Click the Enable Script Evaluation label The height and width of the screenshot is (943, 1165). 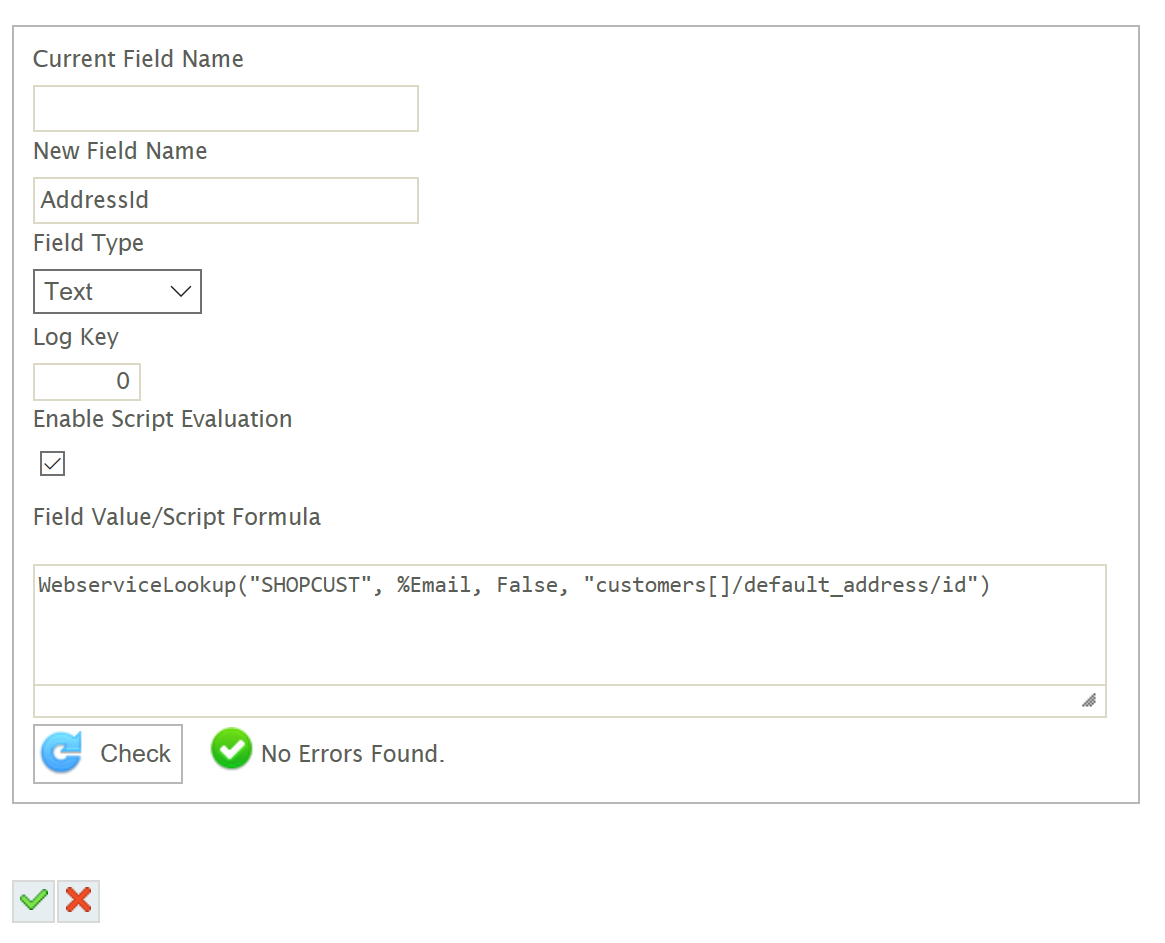pos(162,419)
